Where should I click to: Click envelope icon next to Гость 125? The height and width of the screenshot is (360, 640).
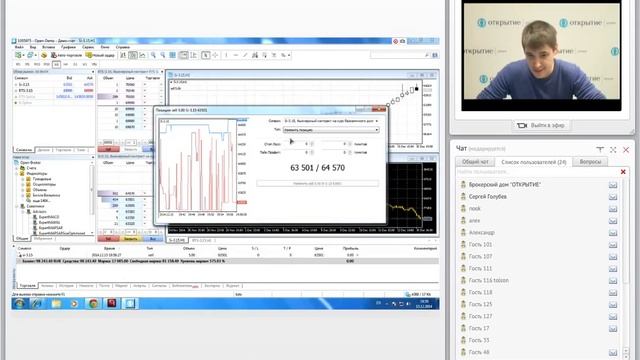pyautogui.click(x=613, y=304)
